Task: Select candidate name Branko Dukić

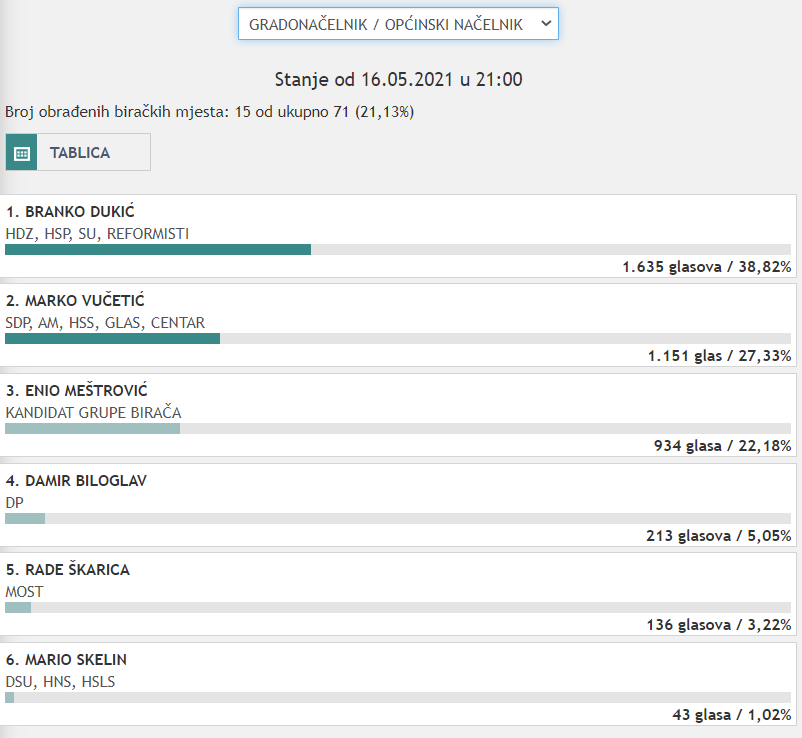Action: click(70, 212)
